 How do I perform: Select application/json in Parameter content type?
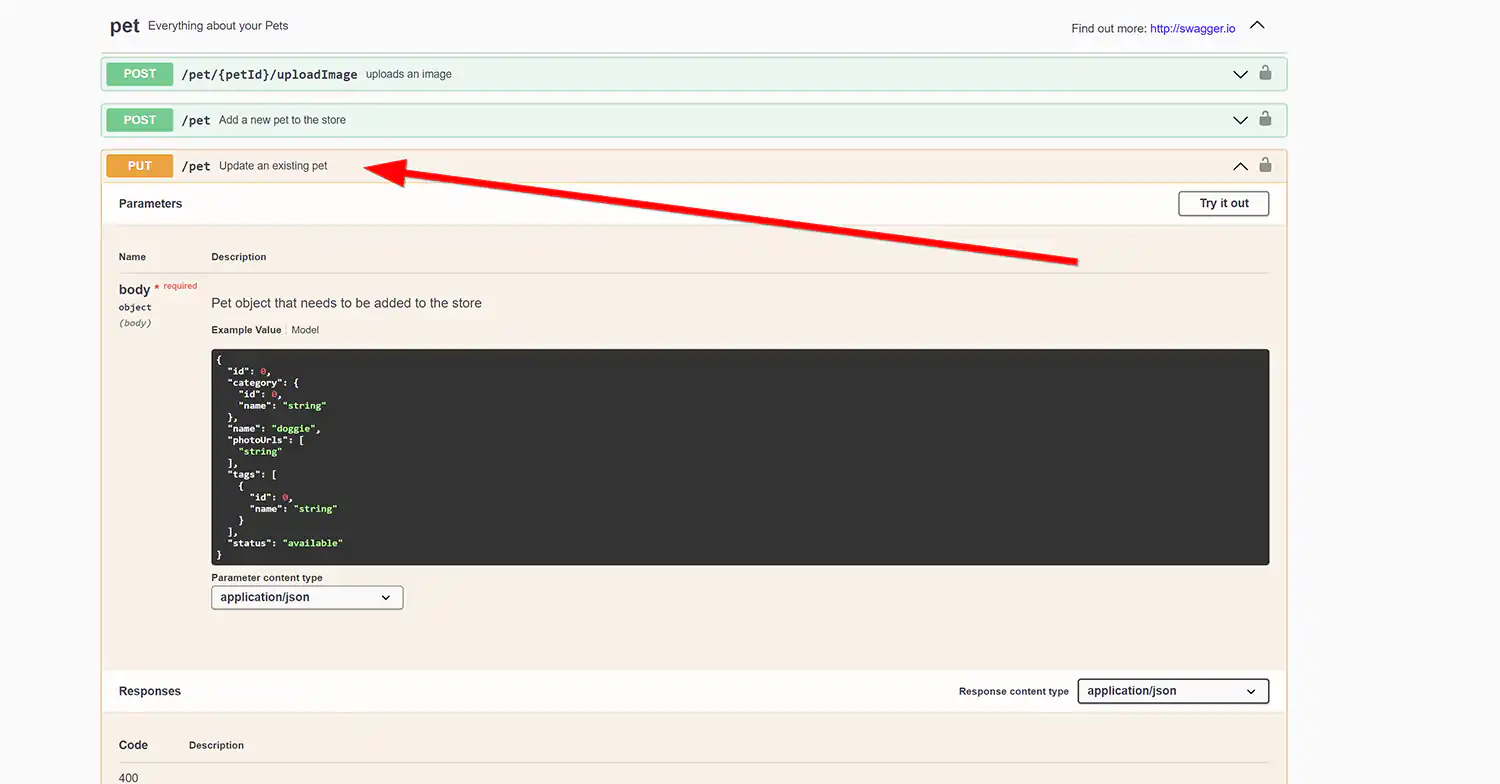[306, 597]
